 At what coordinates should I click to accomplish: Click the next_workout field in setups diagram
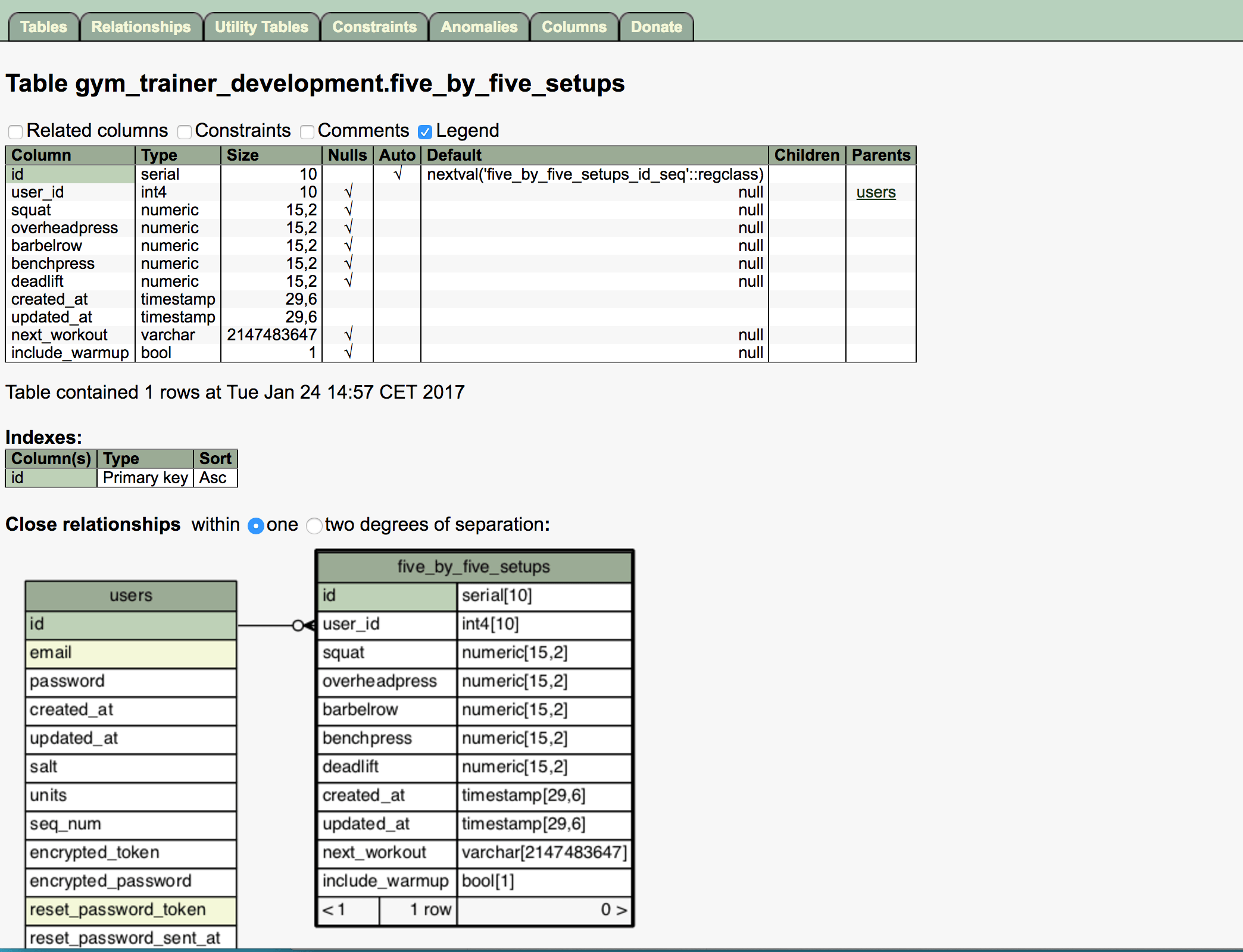[x=388, y=853]
